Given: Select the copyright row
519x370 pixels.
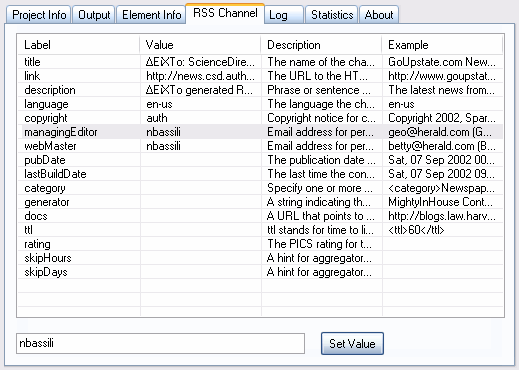Looking at the screenshot, I should [260, 118].
